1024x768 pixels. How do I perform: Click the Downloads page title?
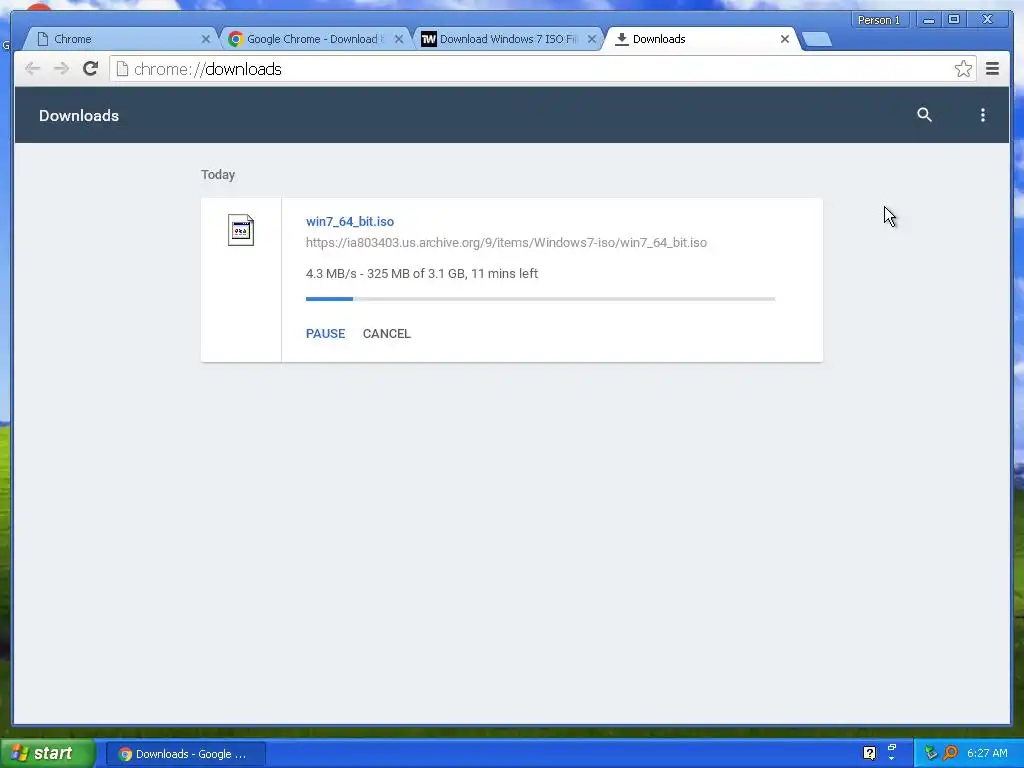click(x=79, y=116)
